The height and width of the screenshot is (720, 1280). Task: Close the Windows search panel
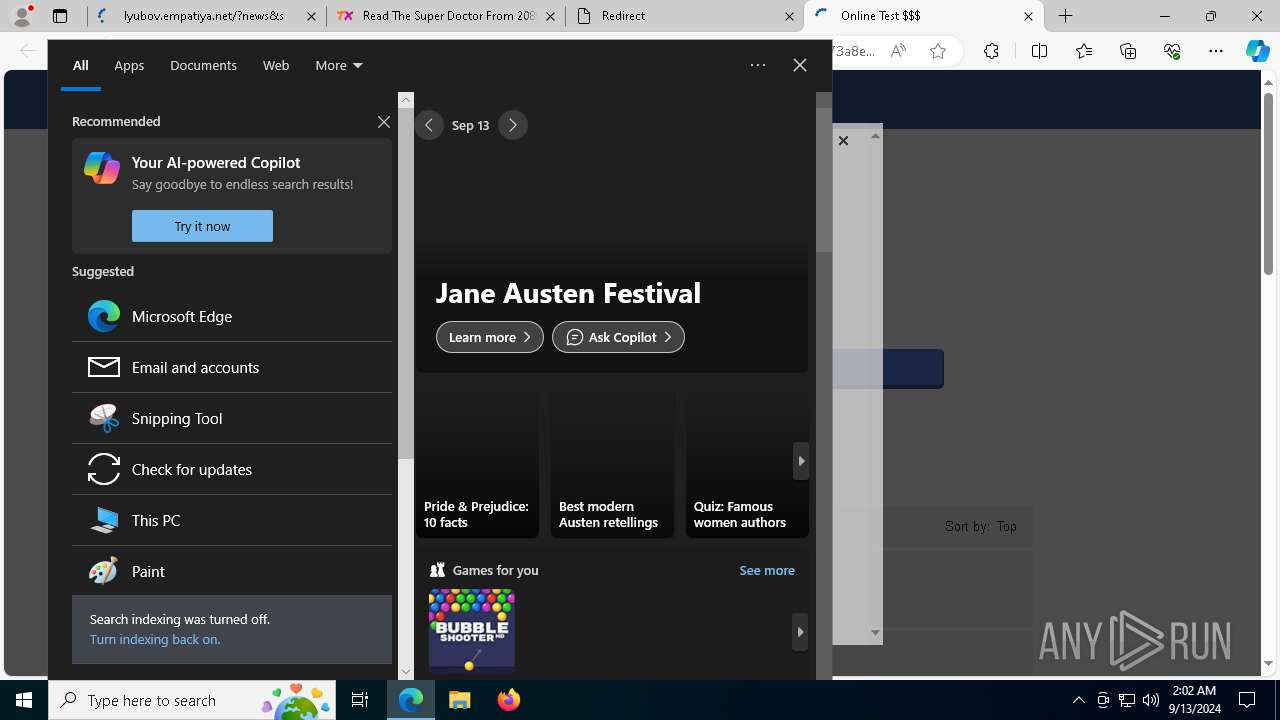pyautogui.click(x=800, y=65)
